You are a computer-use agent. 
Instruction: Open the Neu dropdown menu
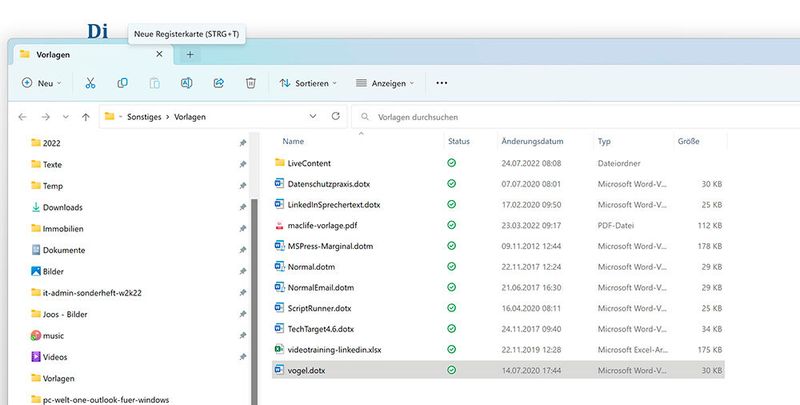click(x=41, y=83)
